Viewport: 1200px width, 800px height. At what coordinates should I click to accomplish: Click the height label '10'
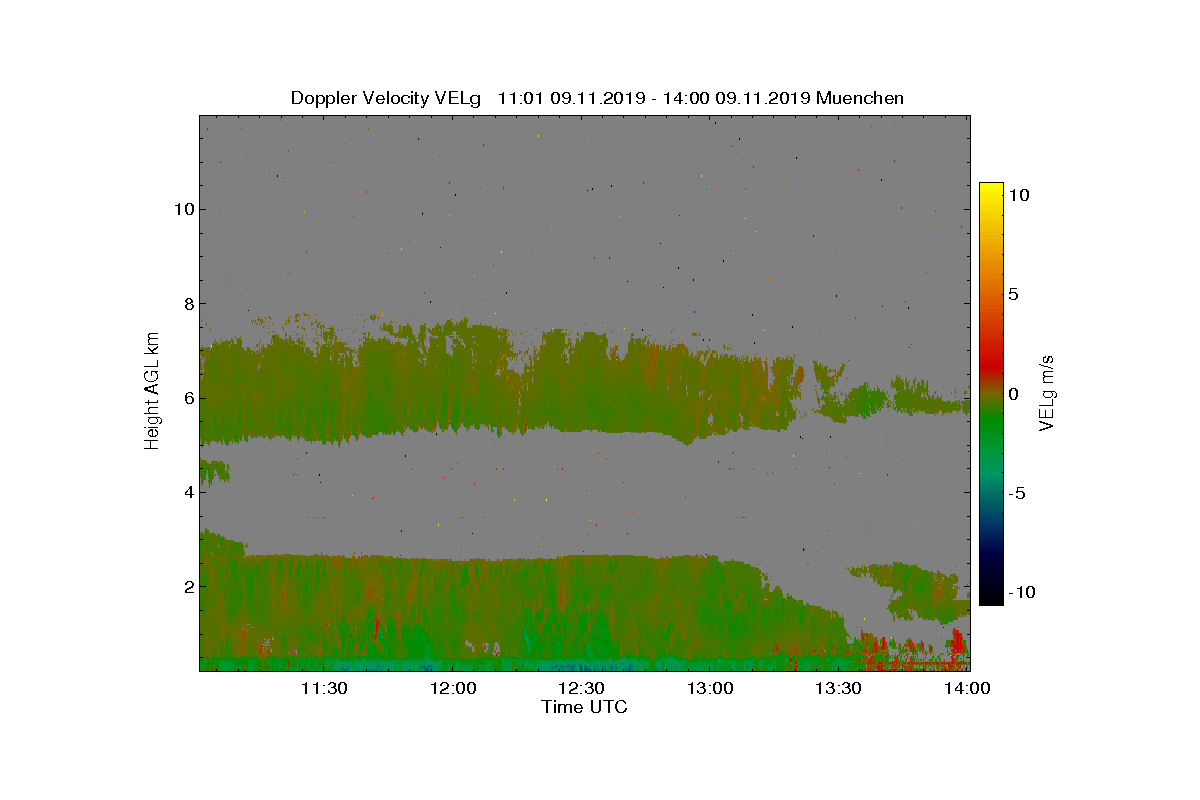tap(182, 209)
